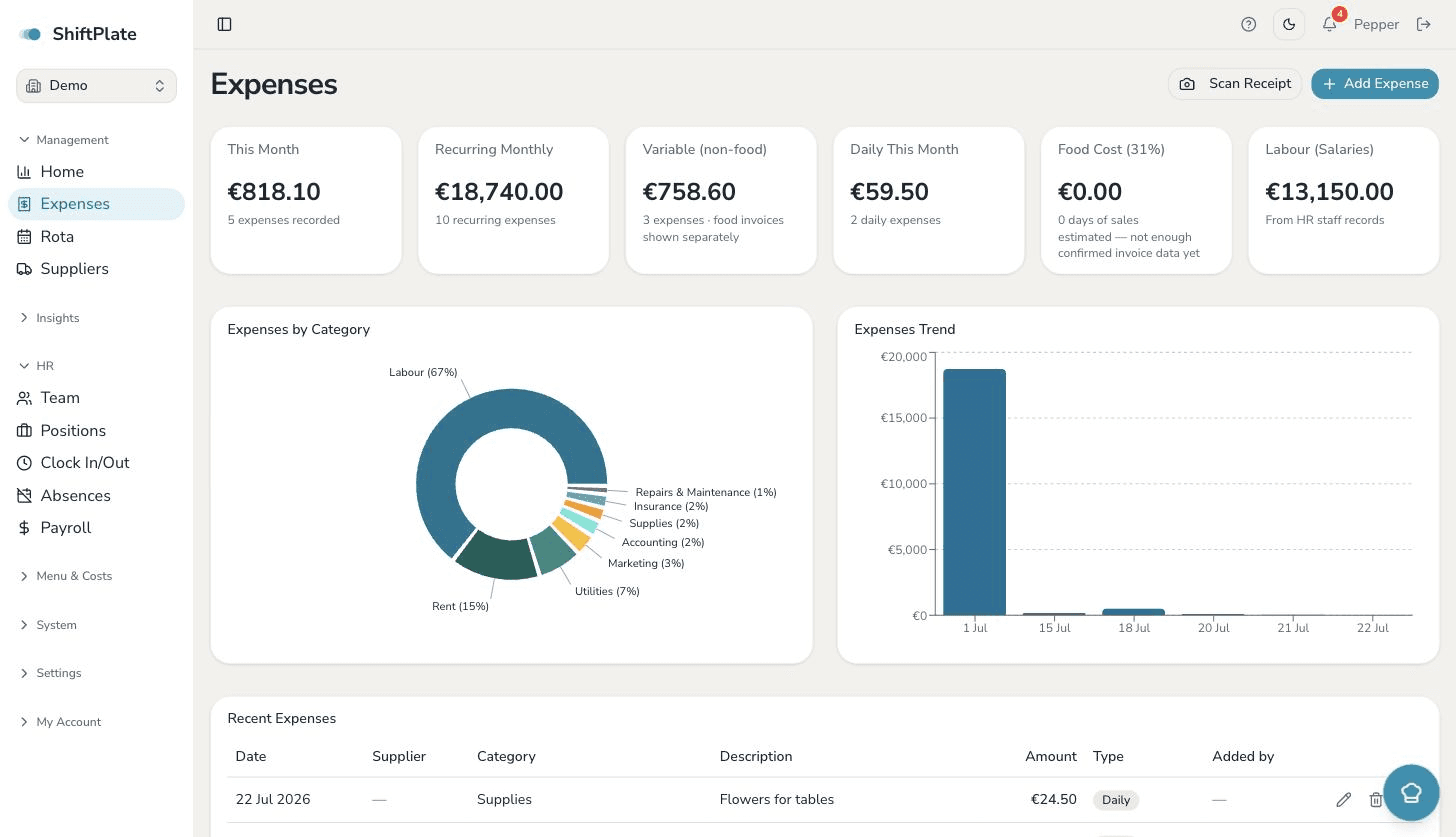
Task: Click the Suppliers truck icon
Action: point(24,269)
